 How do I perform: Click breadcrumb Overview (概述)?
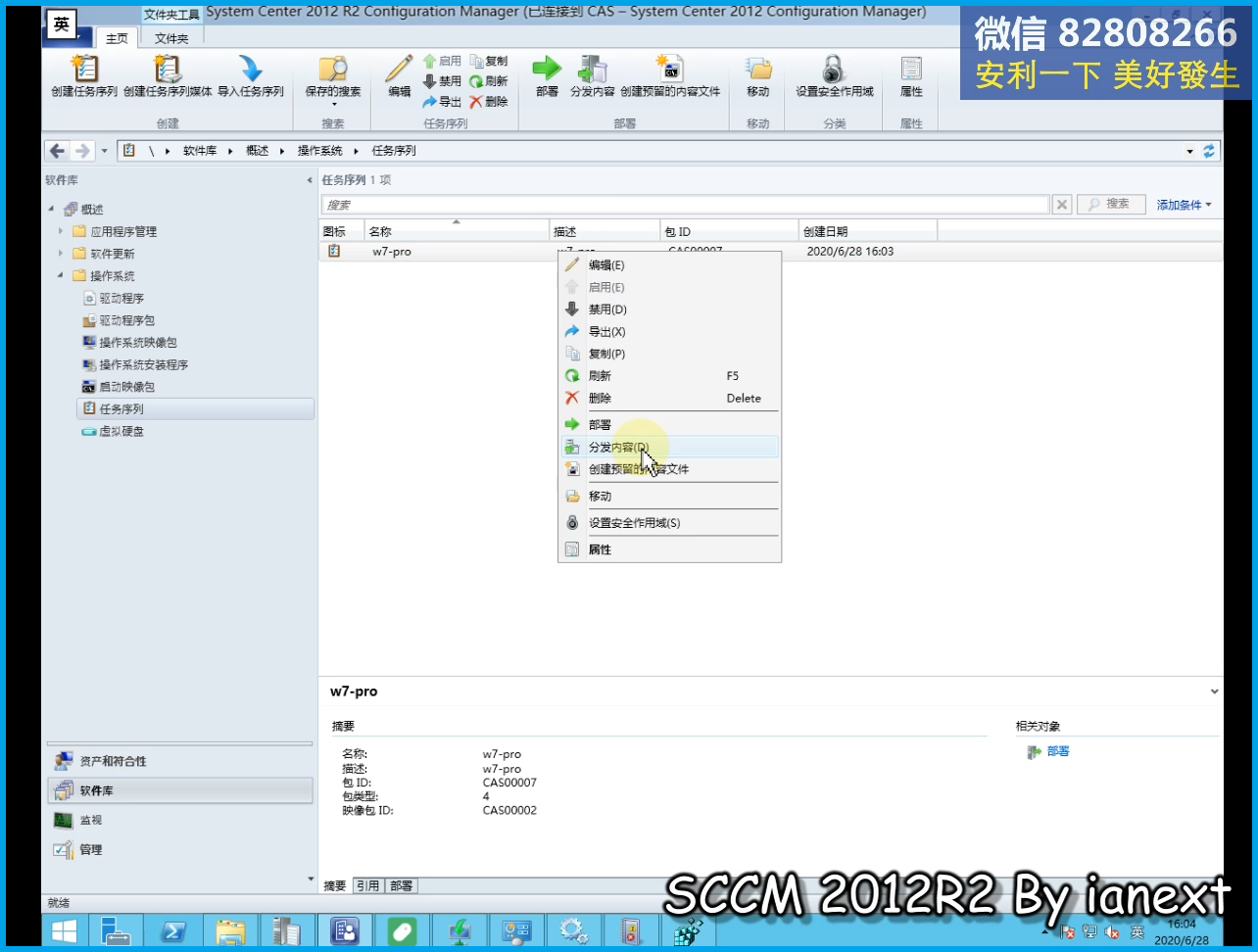tap(257, 151)
